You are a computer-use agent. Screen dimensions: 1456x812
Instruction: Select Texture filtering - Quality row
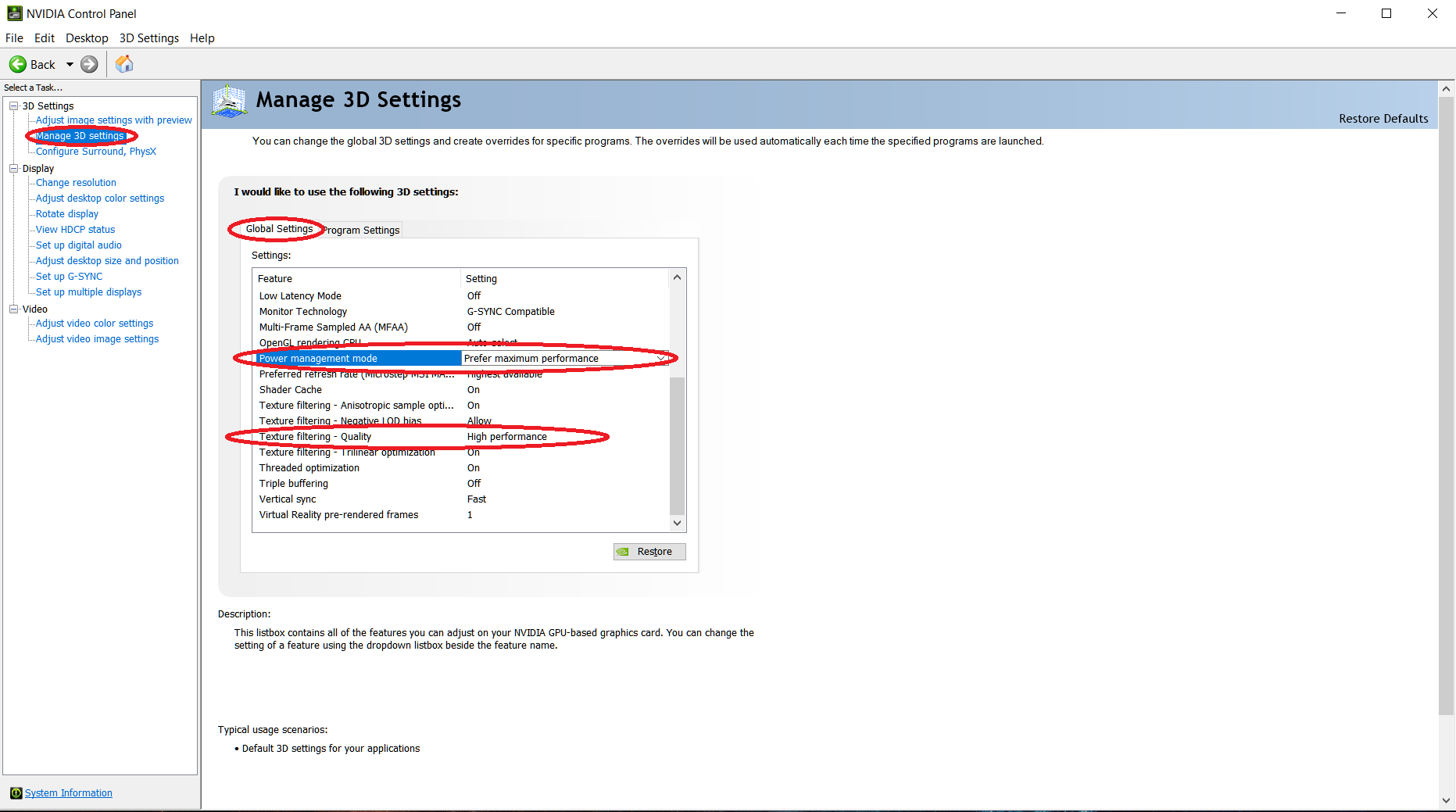point(461,437)
